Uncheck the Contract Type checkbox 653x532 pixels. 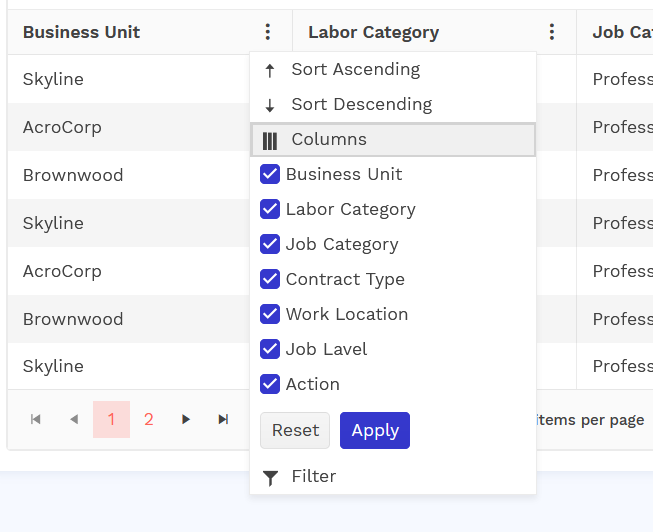270,279
